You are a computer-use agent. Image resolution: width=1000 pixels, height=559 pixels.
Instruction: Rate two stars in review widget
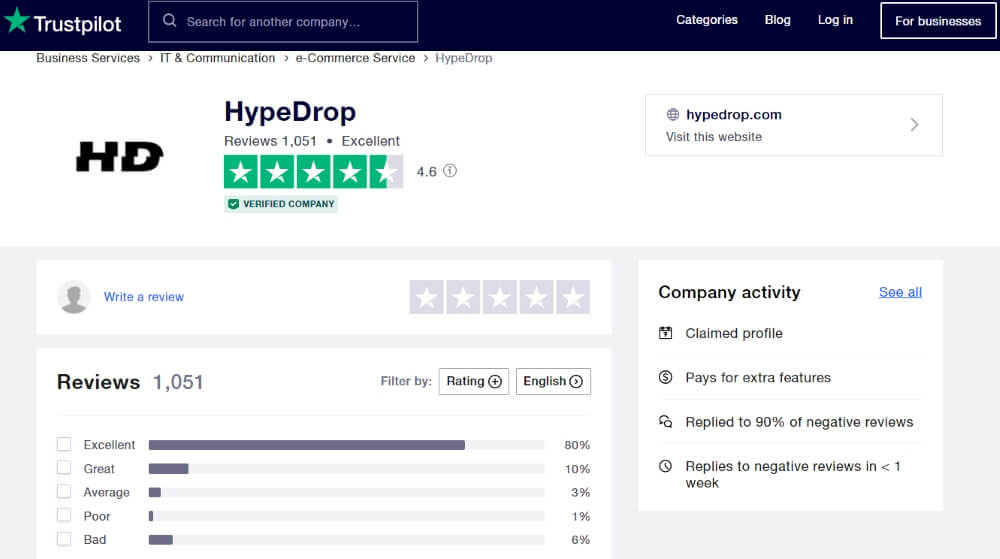(x=463, y=297)
